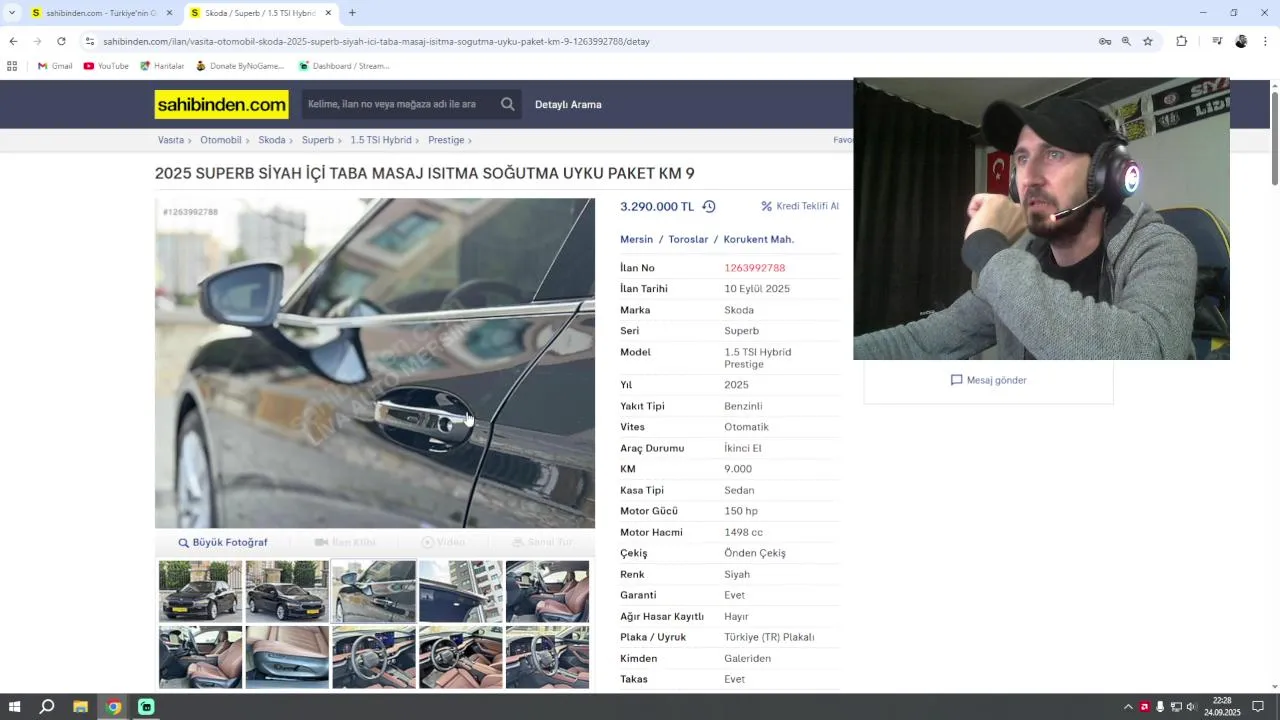The image size is (1280, 720).
Task: Open the password manager key icon
Action: click(1105, 41)
